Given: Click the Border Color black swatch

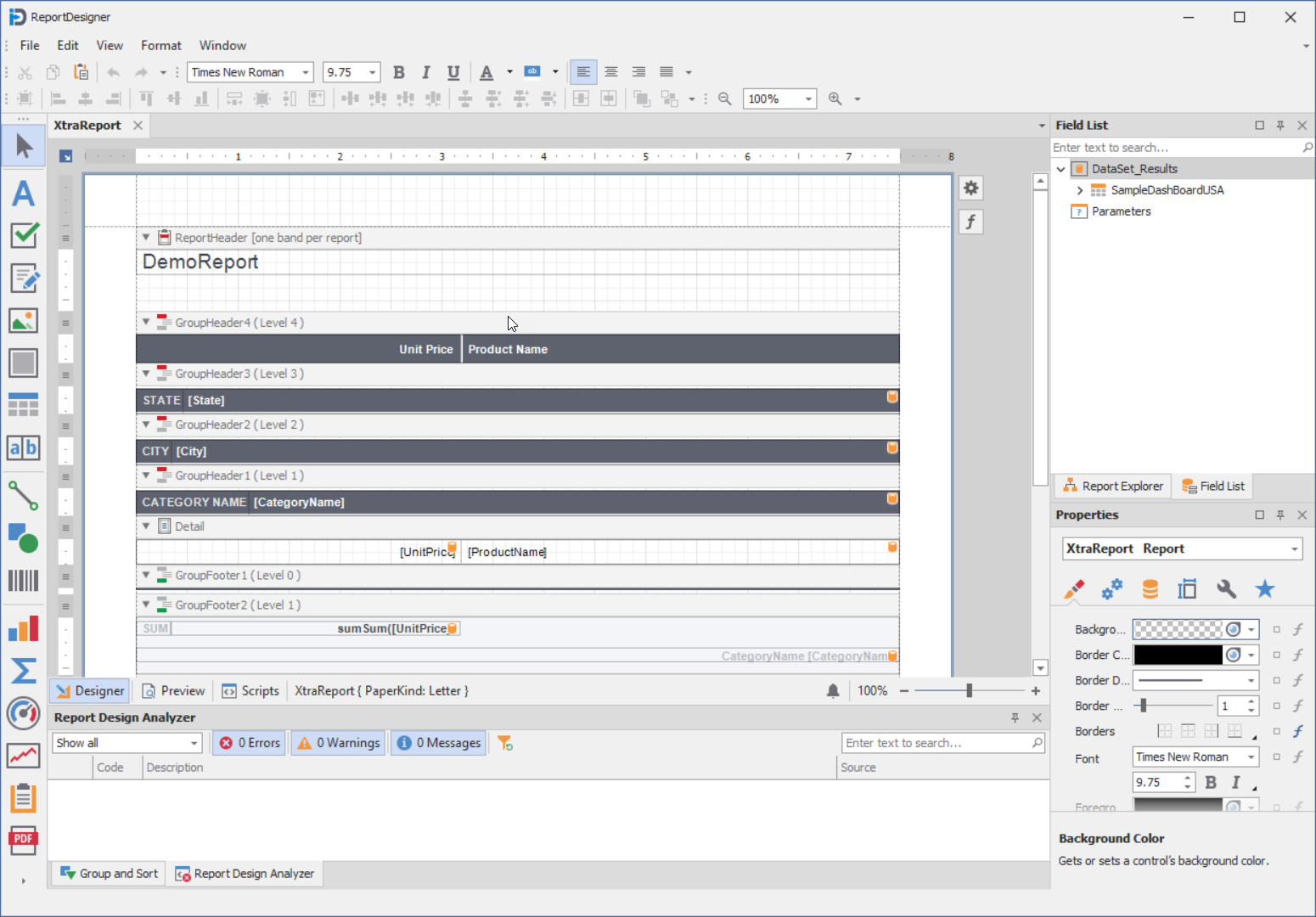Looking at the screenshot, I should [1178, 655].
